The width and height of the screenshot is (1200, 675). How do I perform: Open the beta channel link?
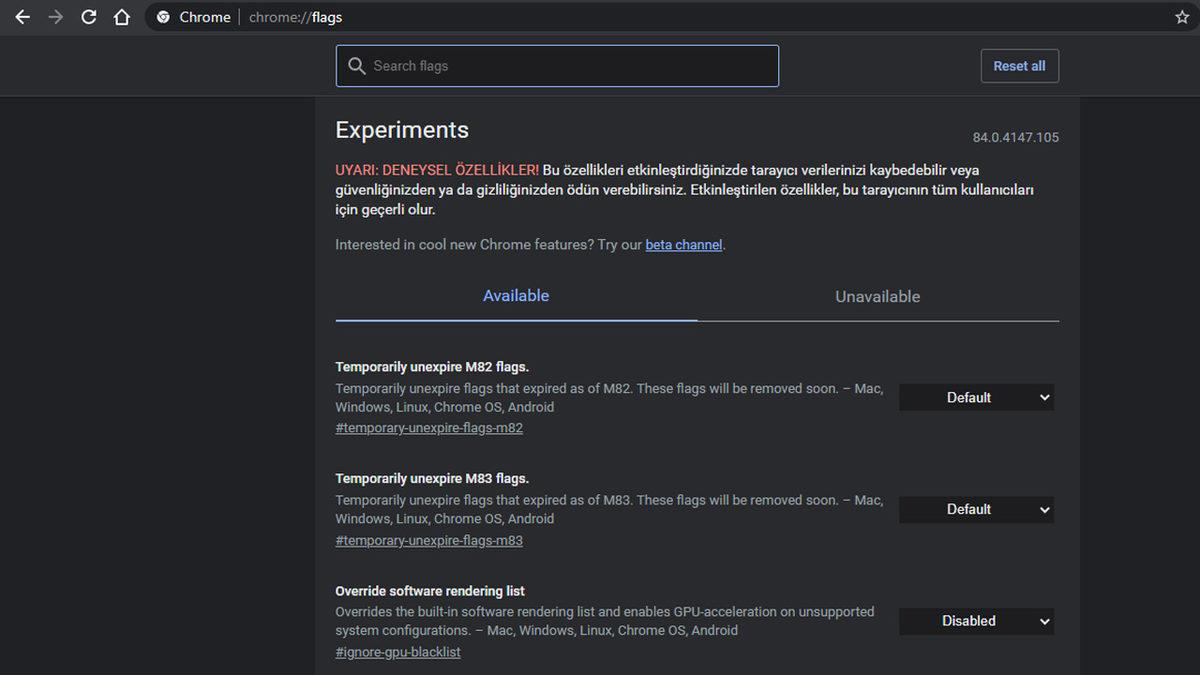point(684,244)
